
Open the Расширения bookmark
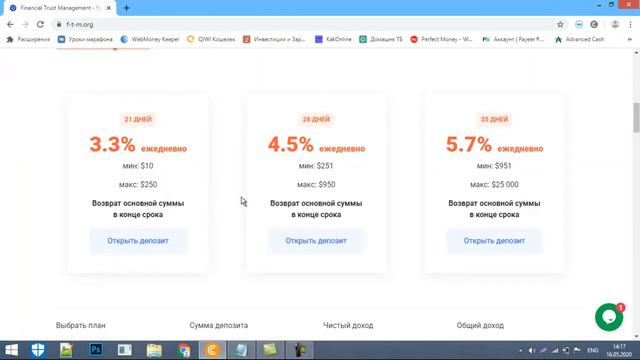[28, 39]
